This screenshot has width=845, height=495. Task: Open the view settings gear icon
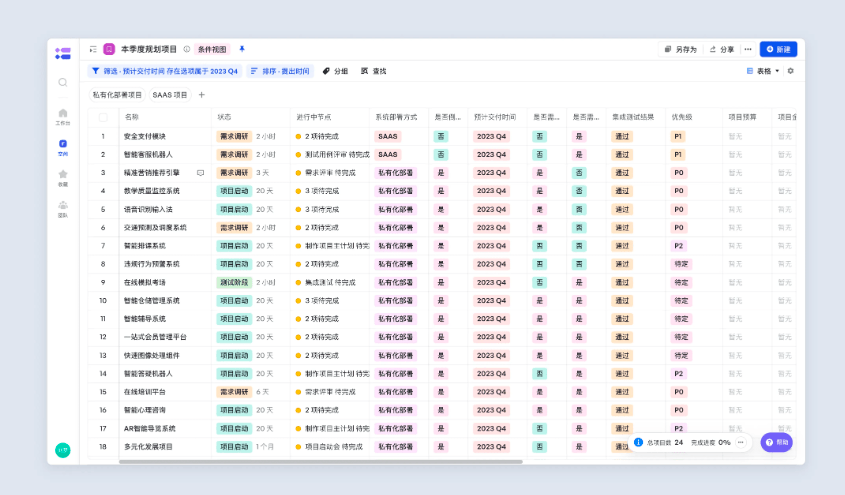tap(791, 71)
